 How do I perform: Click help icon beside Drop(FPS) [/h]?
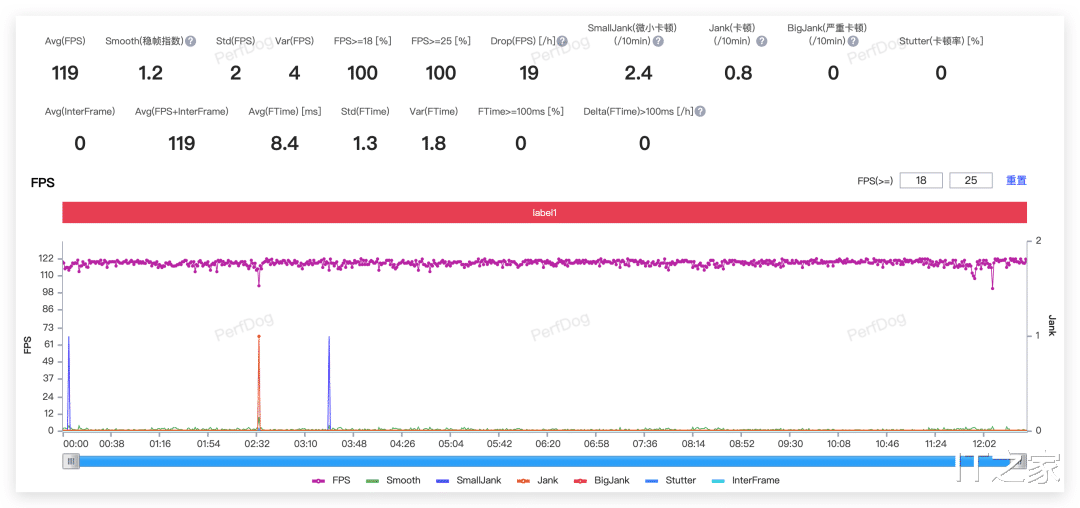tap(562, 41)
